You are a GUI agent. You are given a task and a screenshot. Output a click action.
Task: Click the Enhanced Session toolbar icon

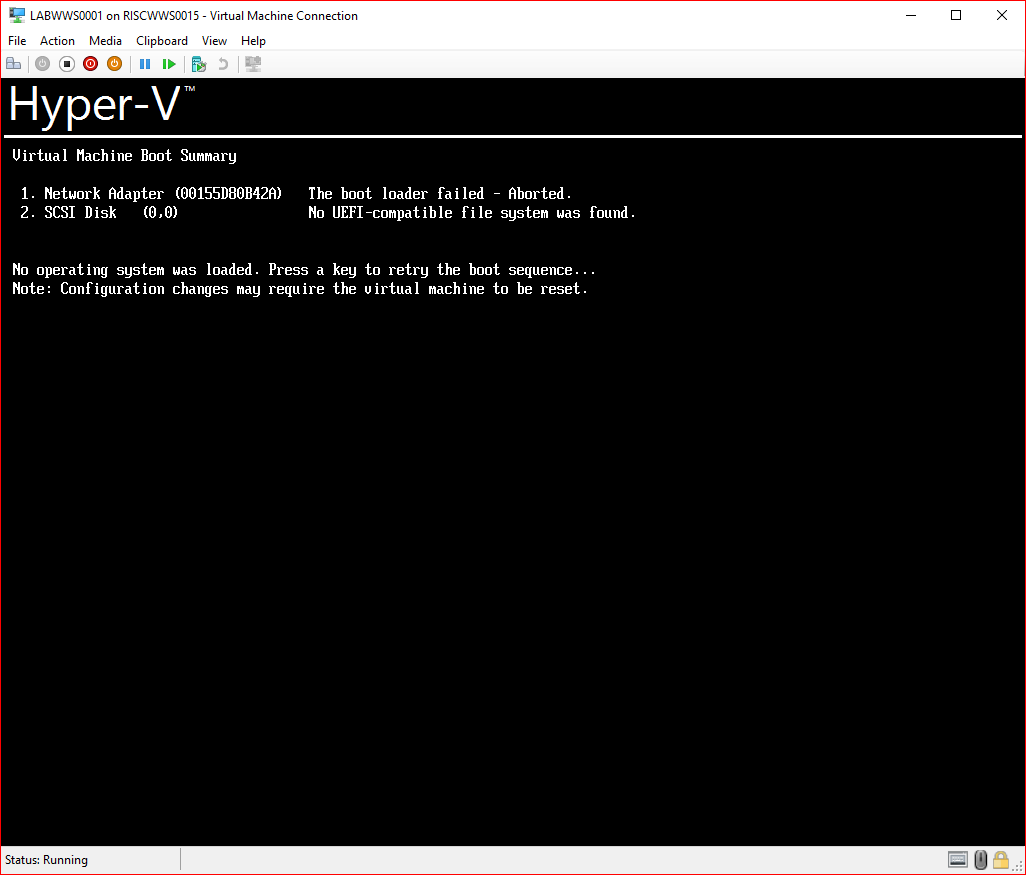coord(253,64)
